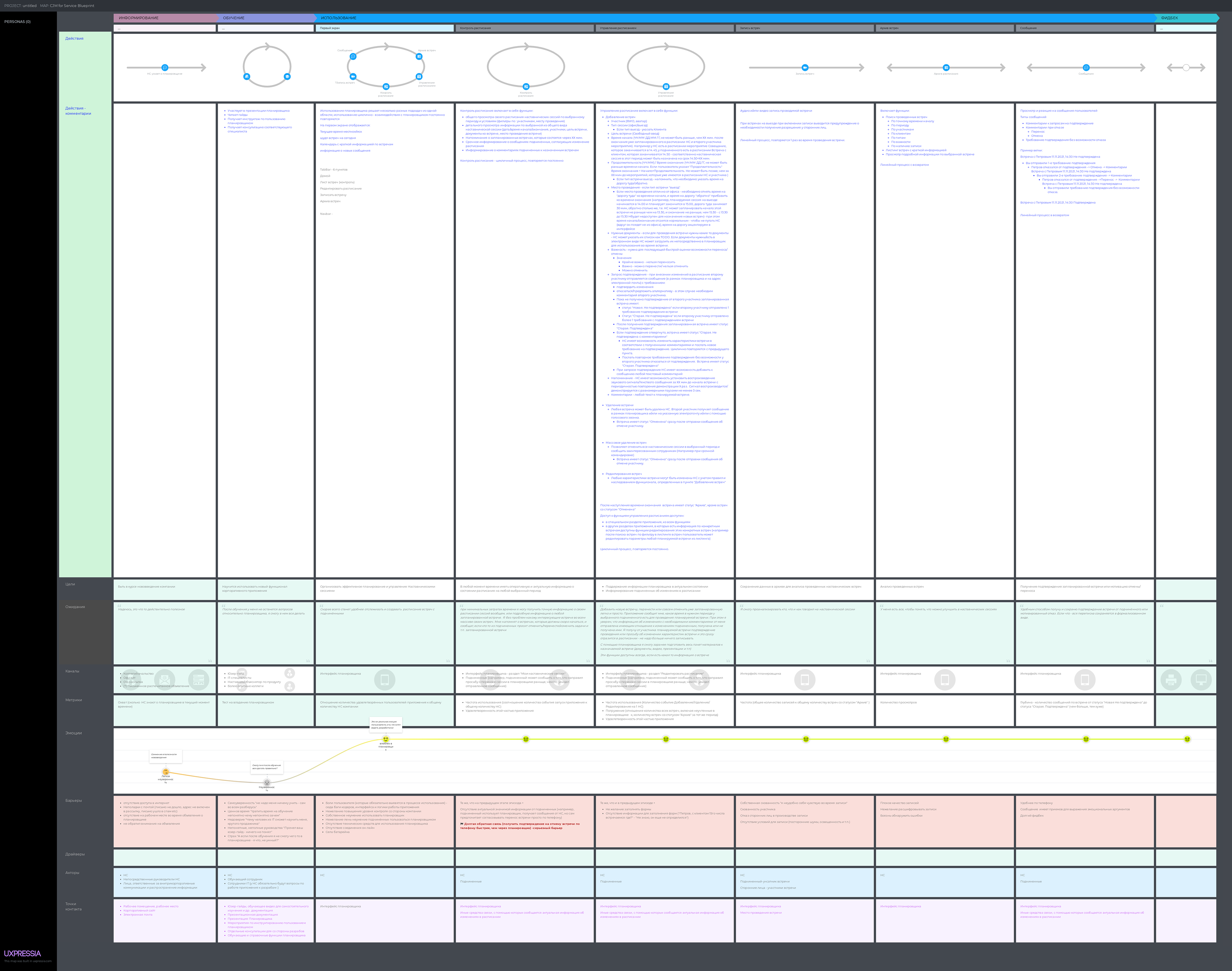Select the 'Легкая неуверенность' emoji

(166, 771)
